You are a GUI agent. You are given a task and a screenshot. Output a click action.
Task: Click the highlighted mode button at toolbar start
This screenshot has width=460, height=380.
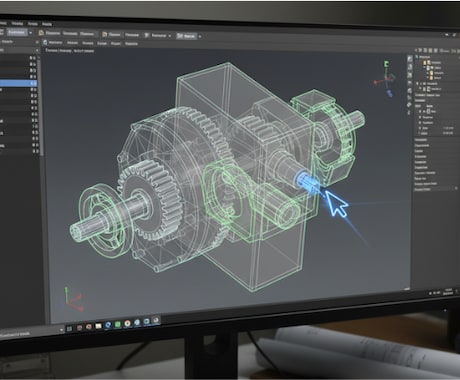pyautogui.click(x=16, y=32)
